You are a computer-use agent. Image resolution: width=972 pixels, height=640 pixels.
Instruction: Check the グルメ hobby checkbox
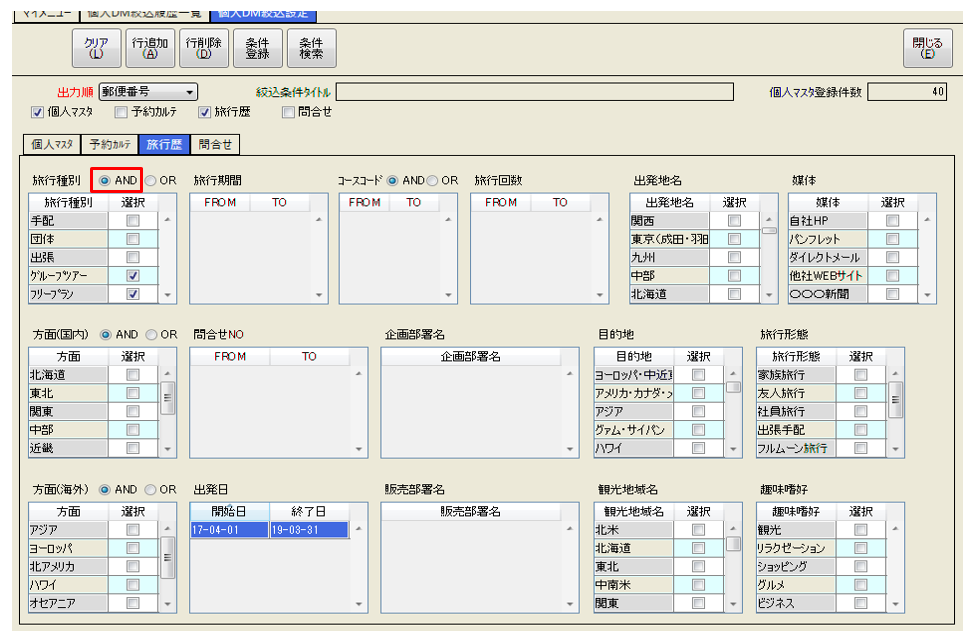(860, 585)
